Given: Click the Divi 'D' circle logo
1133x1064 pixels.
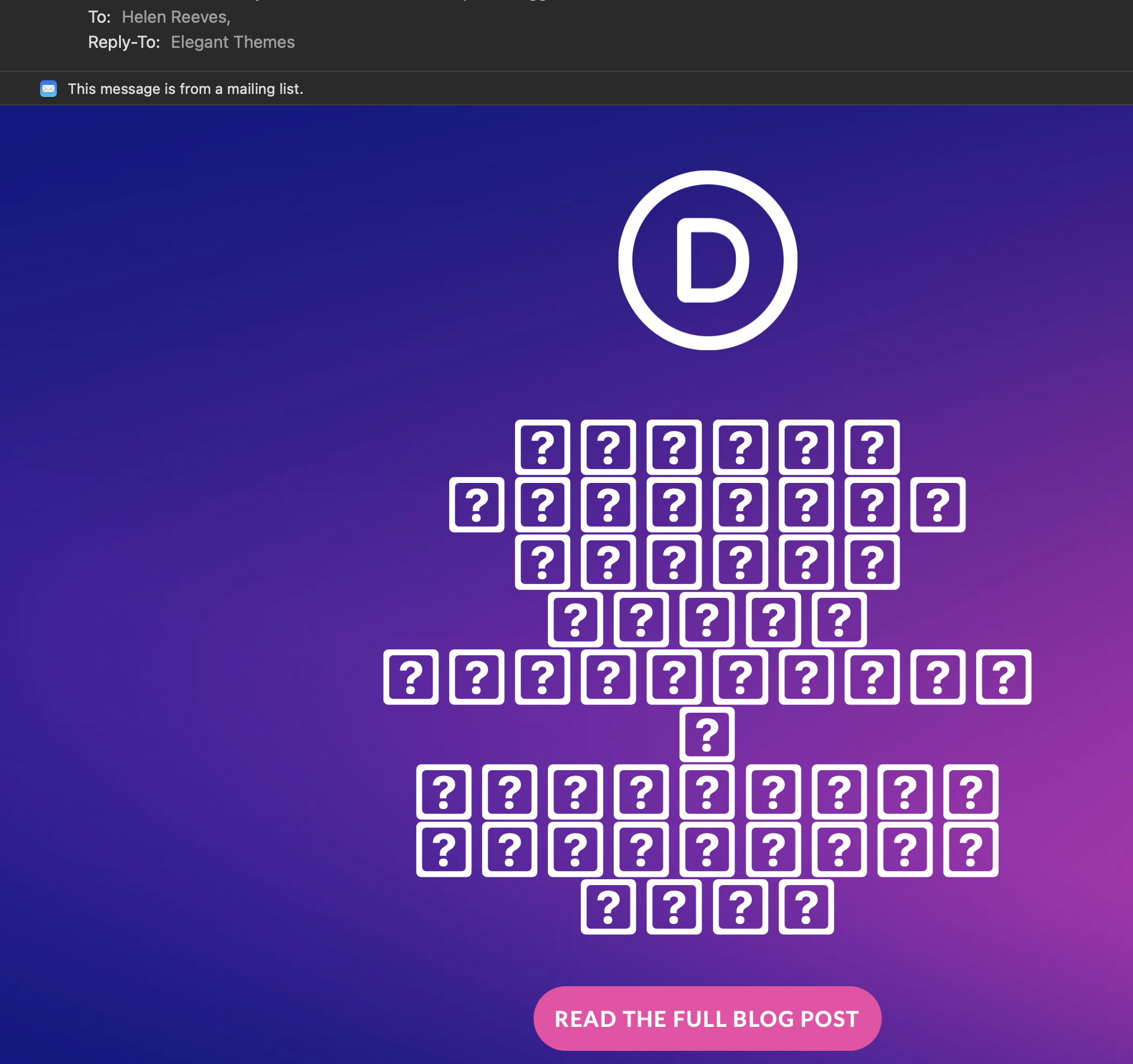Looking at the screenshot, I should tap(708, 260).
